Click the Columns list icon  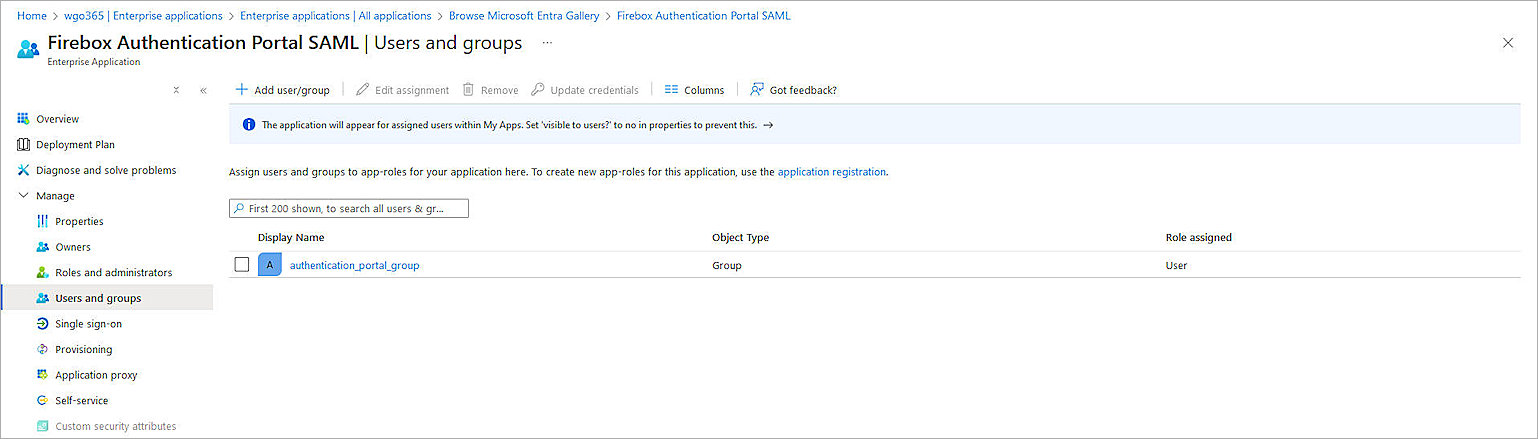click(x=671, y=89)
